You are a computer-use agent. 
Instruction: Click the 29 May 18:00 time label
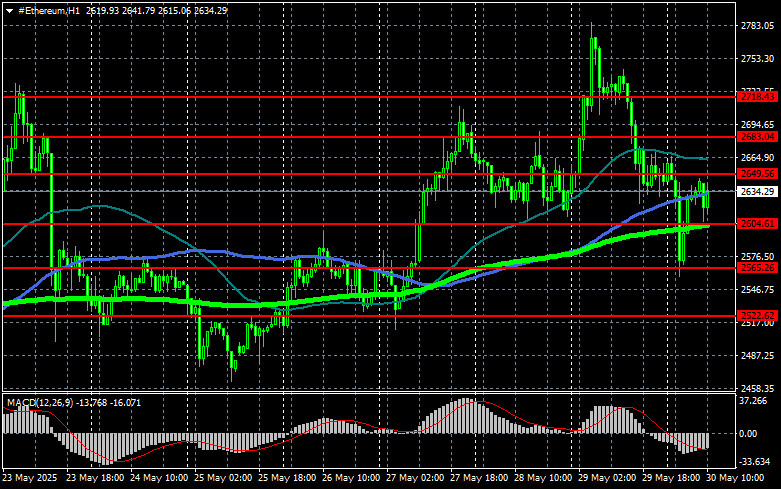(671, 478)
